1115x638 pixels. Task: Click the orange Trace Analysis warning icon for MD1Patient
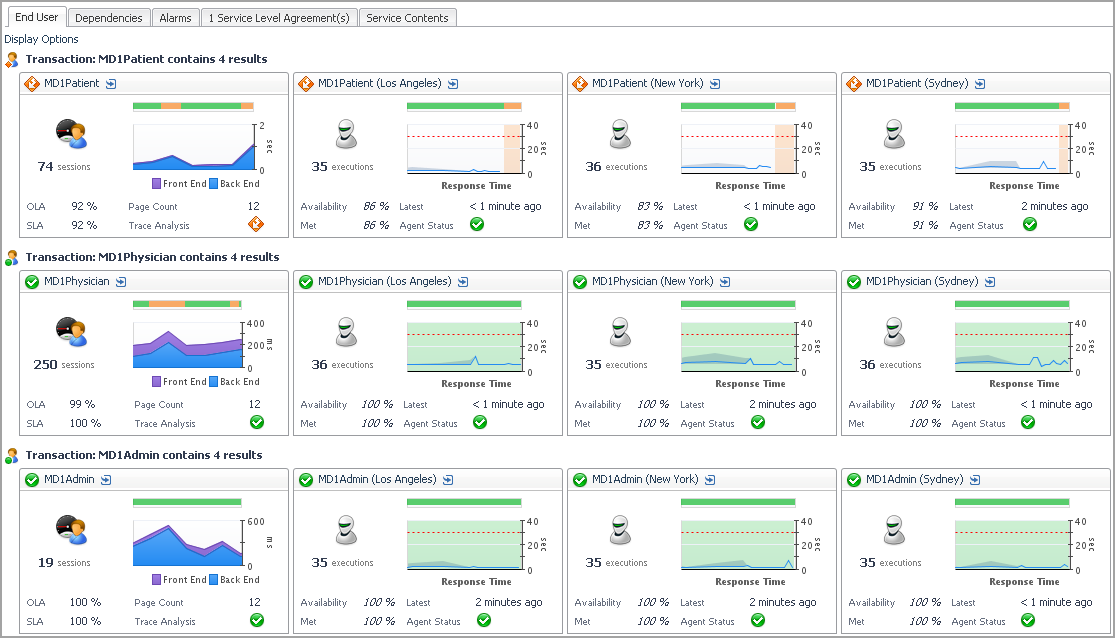click(256, 225)
